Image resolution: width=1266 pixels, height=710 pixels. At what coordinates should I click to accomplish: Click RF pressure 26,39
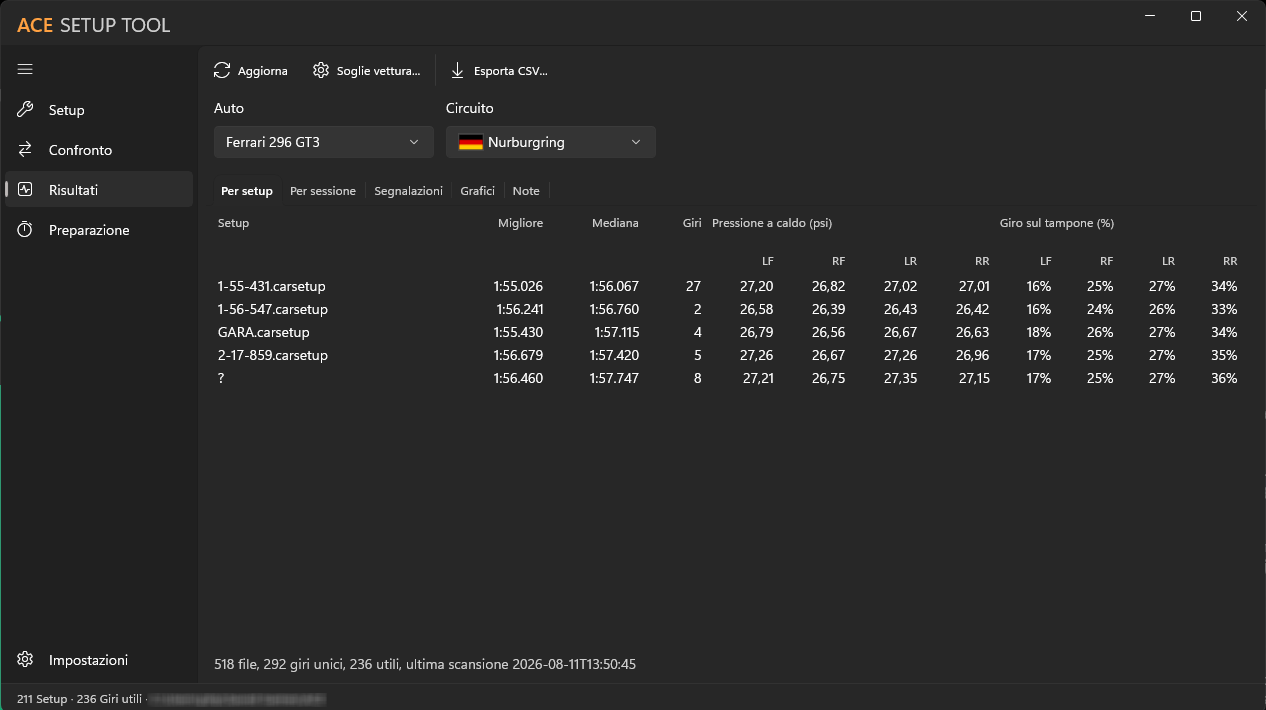coord(829,309)
